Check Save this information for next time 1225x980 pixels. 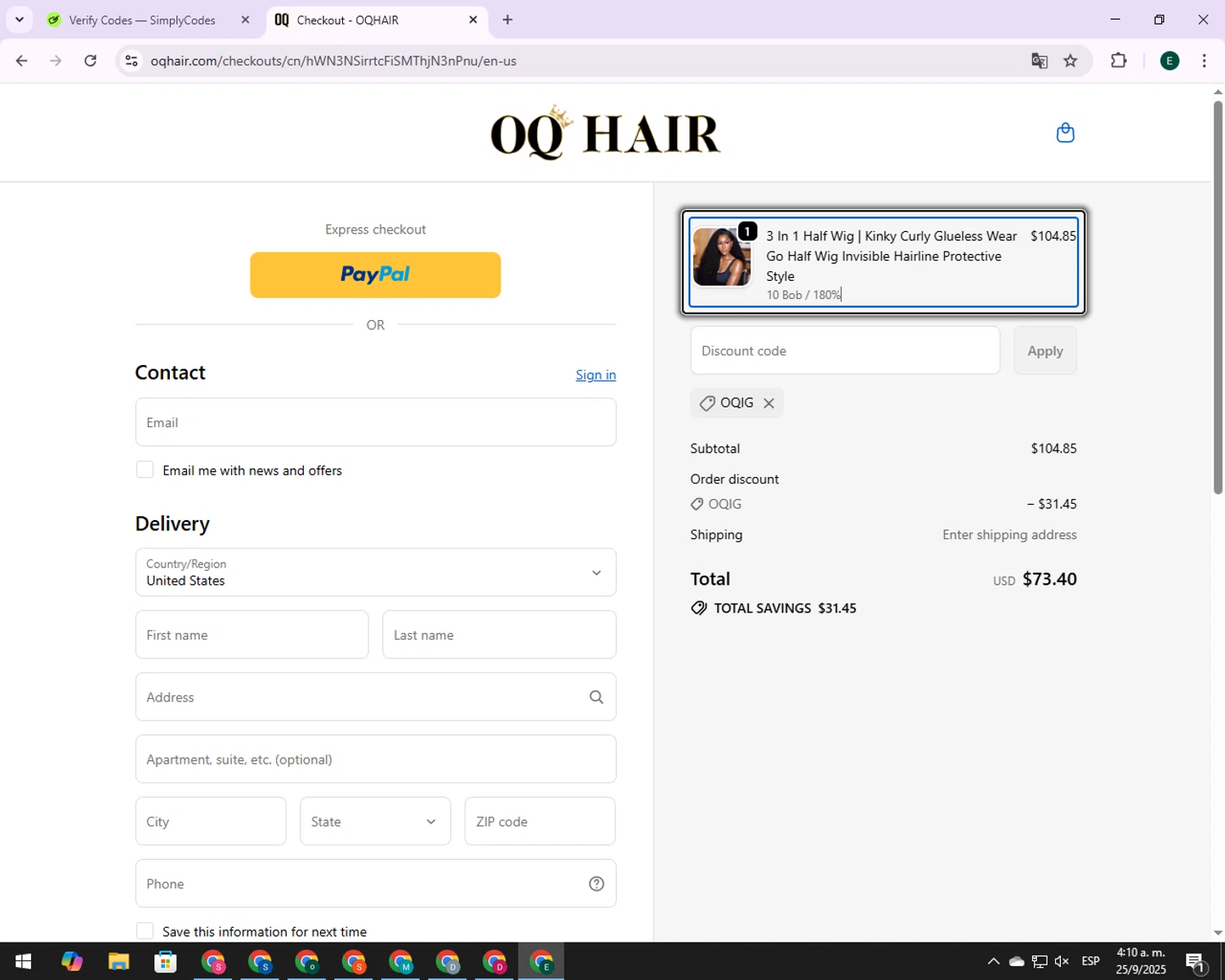point(145,931)
